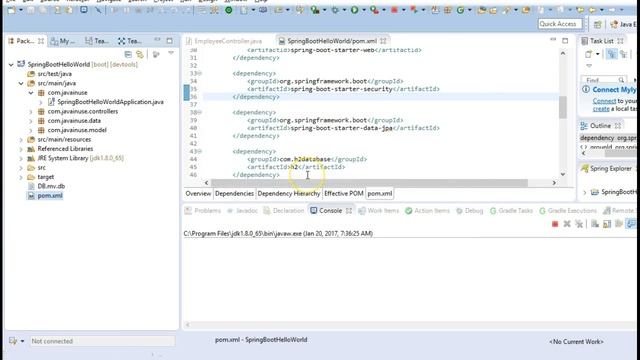Click the green Gradle G toolbar icon
The width and height of the screenshot is (640, 360).
[x=460, y=10]
